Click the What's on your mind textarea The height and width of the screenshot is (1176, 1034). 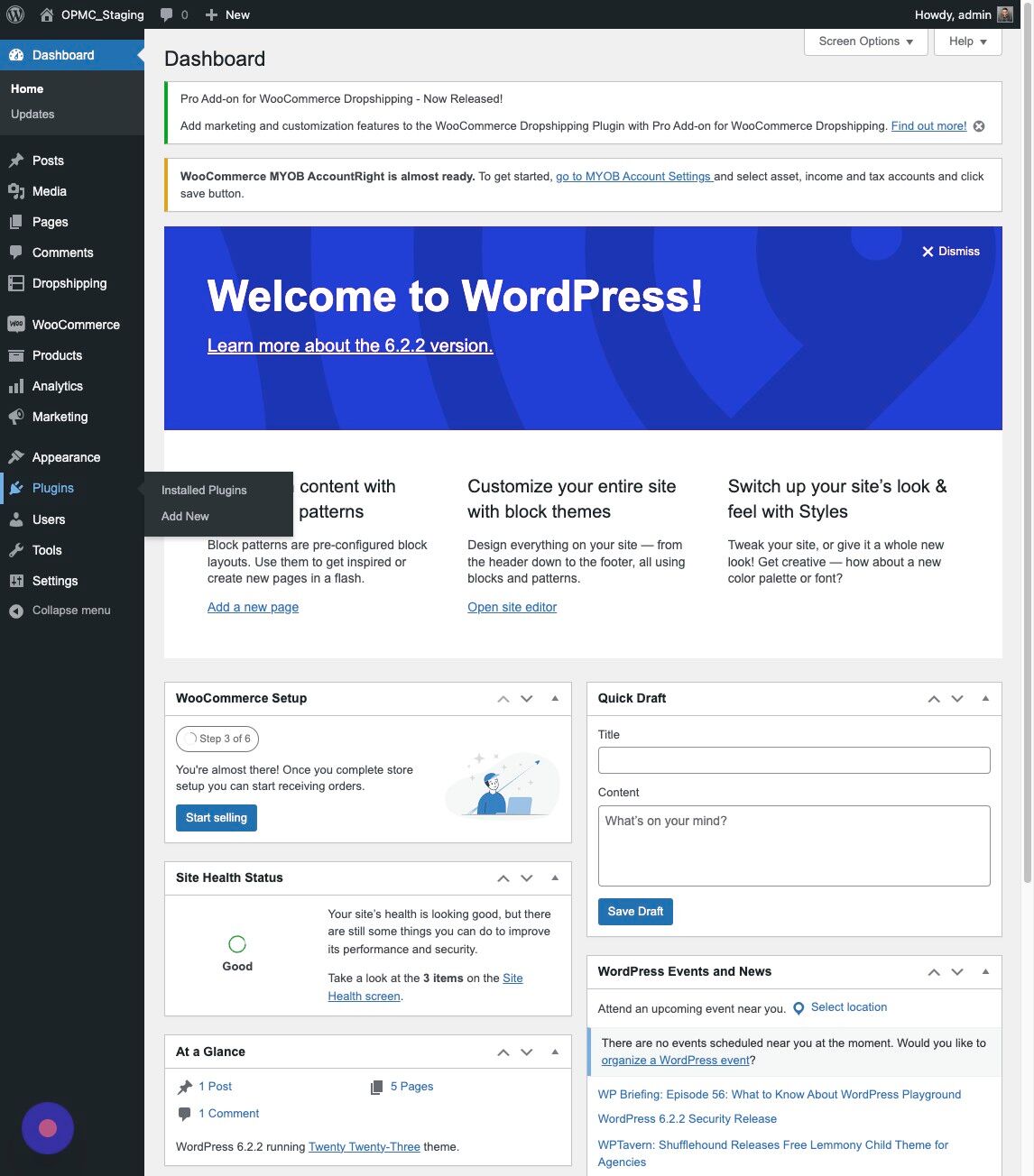coord(794,846)
